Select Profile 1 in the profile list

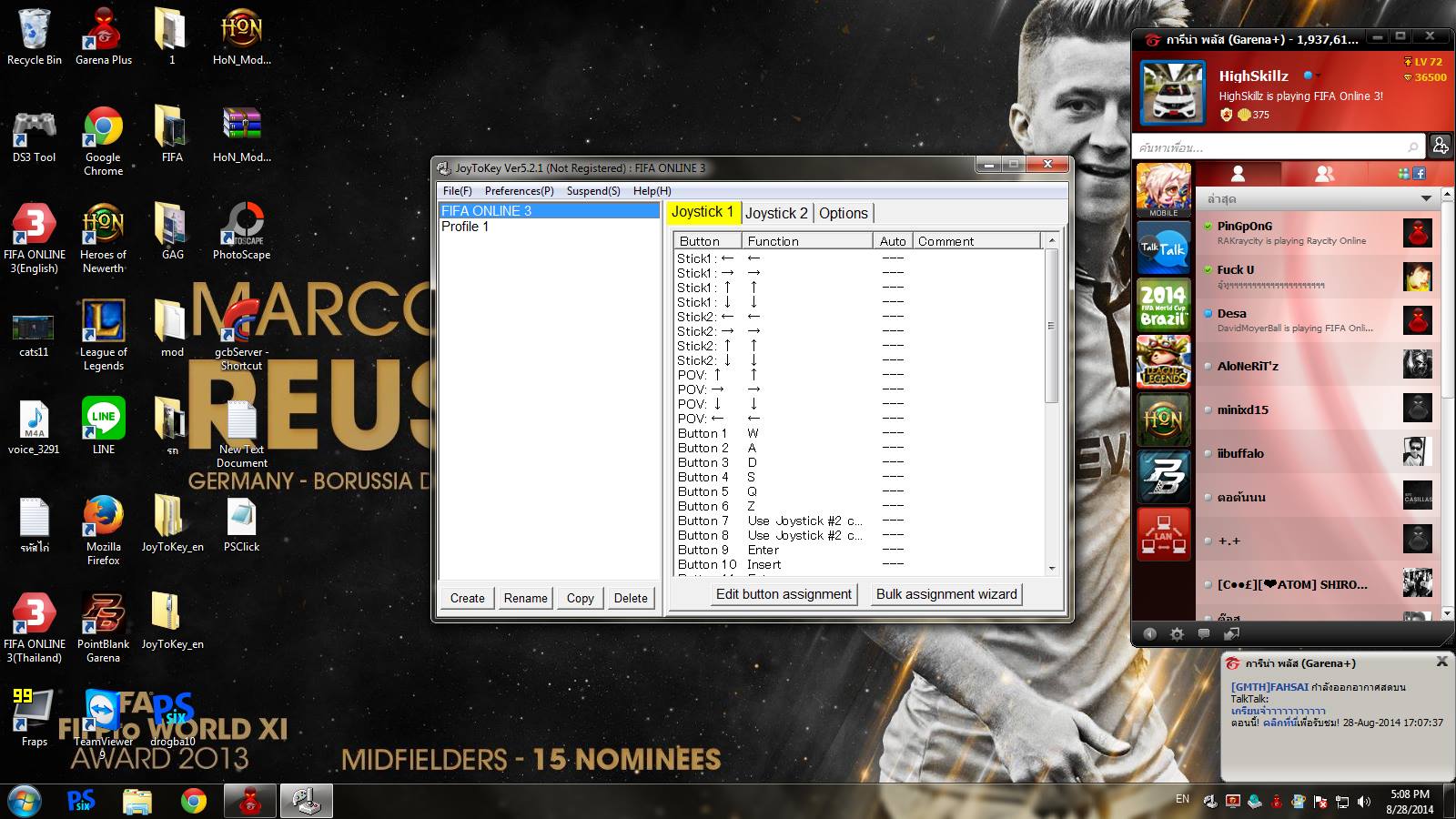click(549, 227)
